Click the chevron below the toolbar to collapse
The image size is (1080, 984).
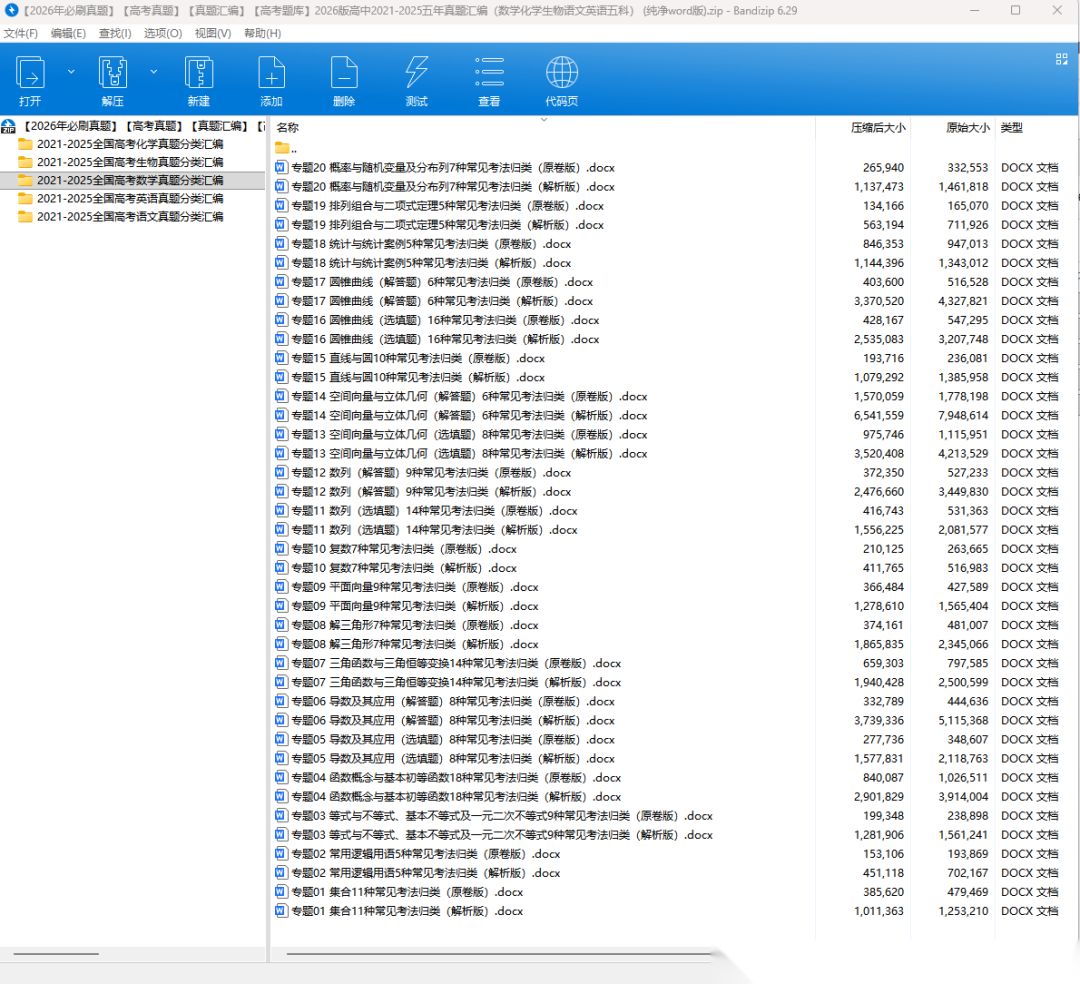pyautogui.click(x=544, y=119)
